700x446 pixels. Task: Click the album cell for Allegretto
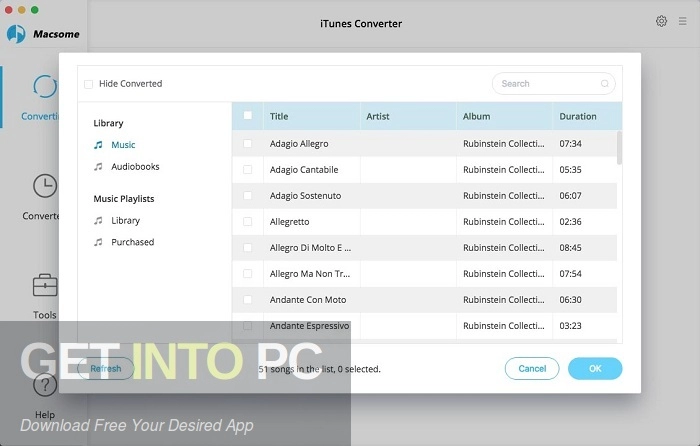point(504,221)
